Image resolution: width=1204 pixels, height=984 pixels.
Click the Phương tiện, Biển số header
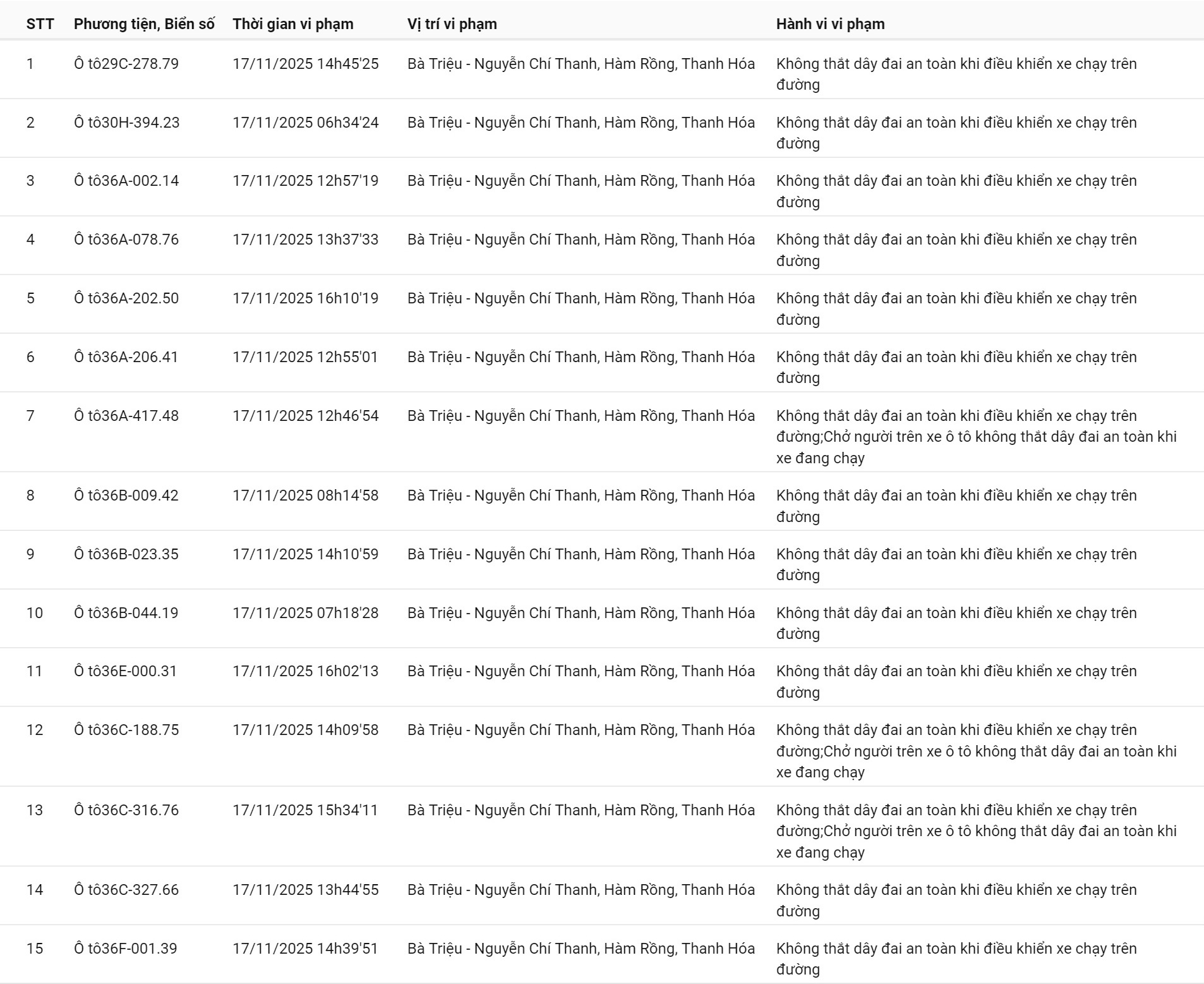[144, 24]
